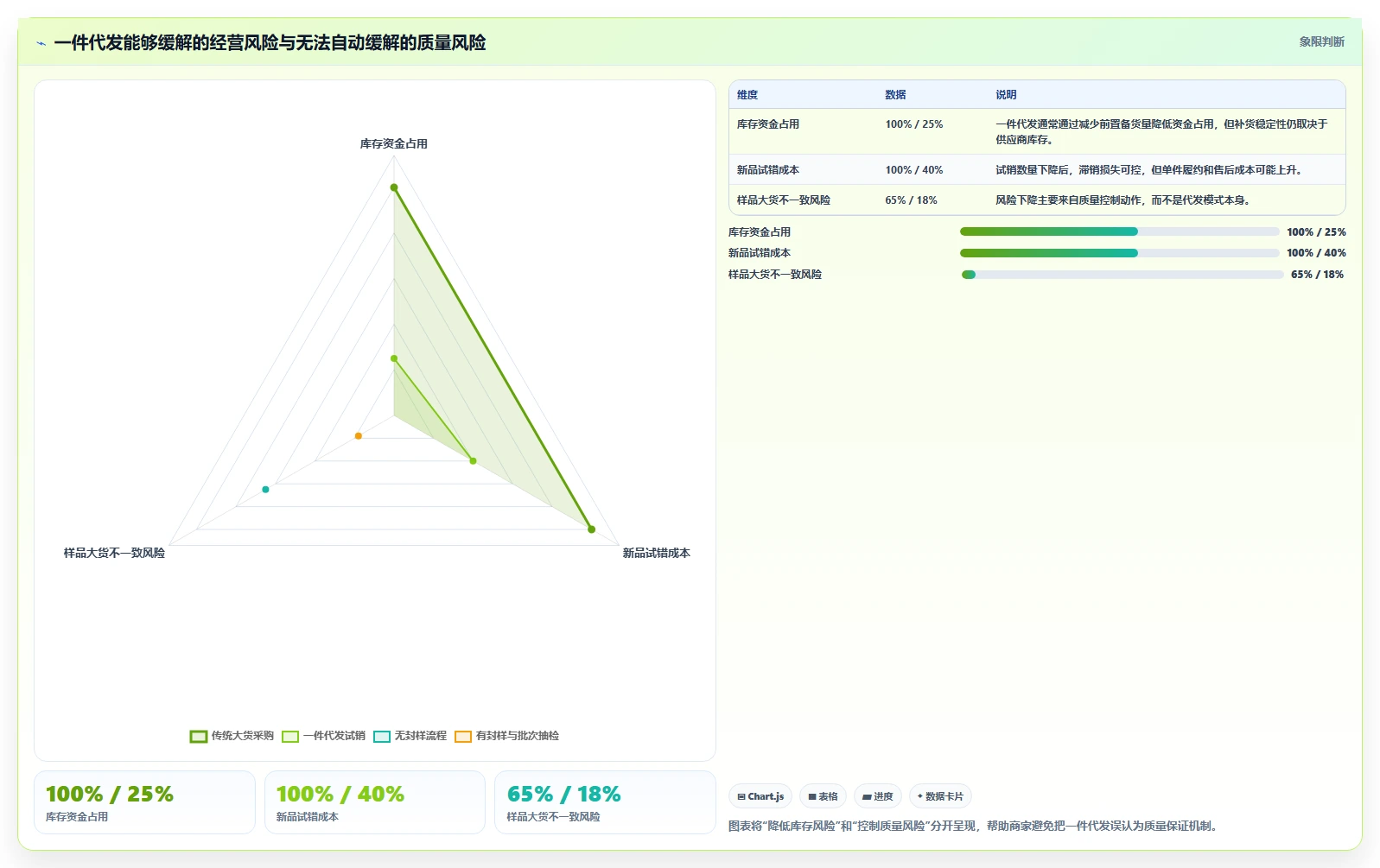Click the 库存资金占用 progress bar

(x=1119, y=231)
